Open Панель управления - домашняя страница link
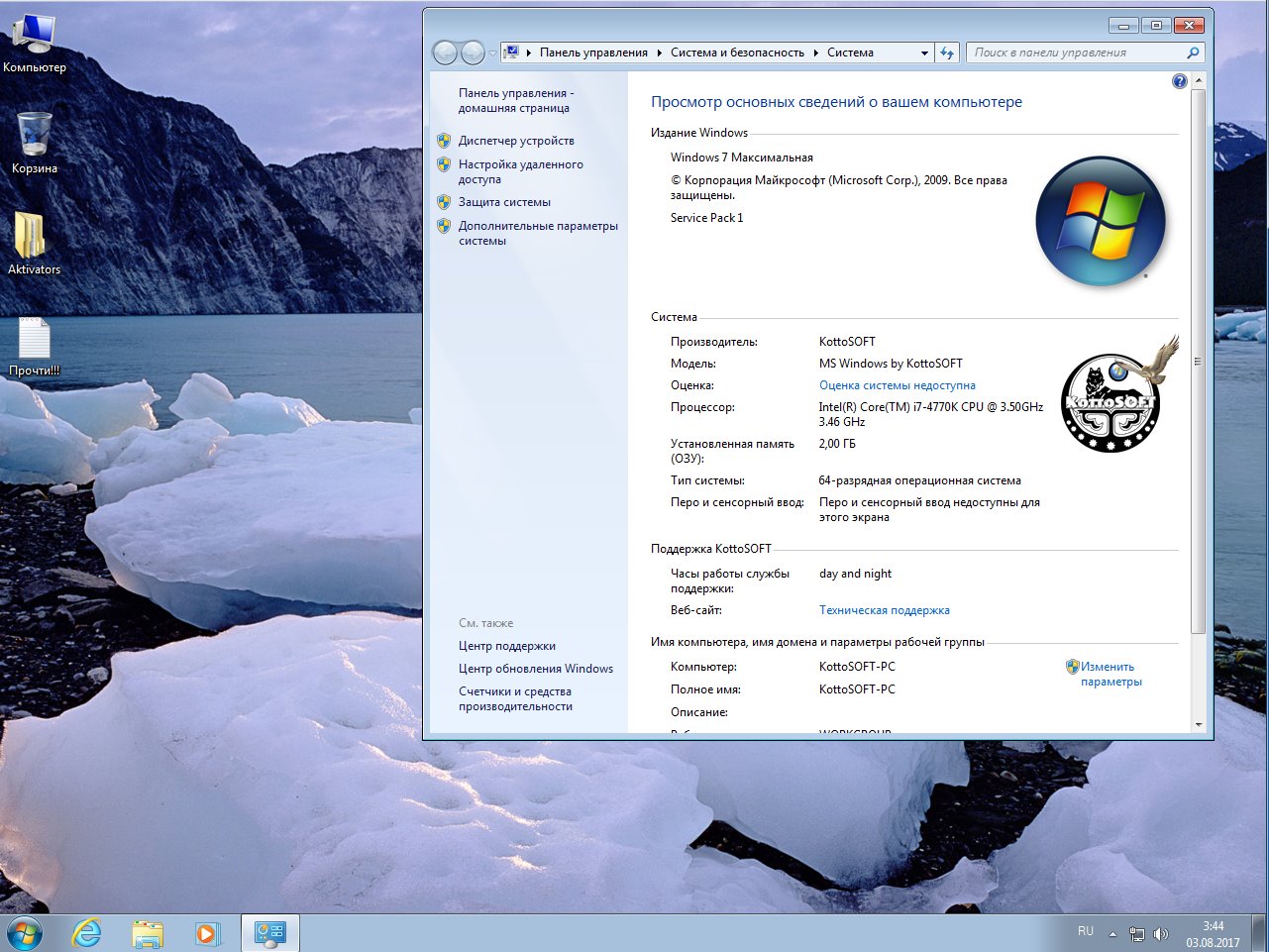The width and height of the screenshot is (1269, 952). tap(515, 101)
